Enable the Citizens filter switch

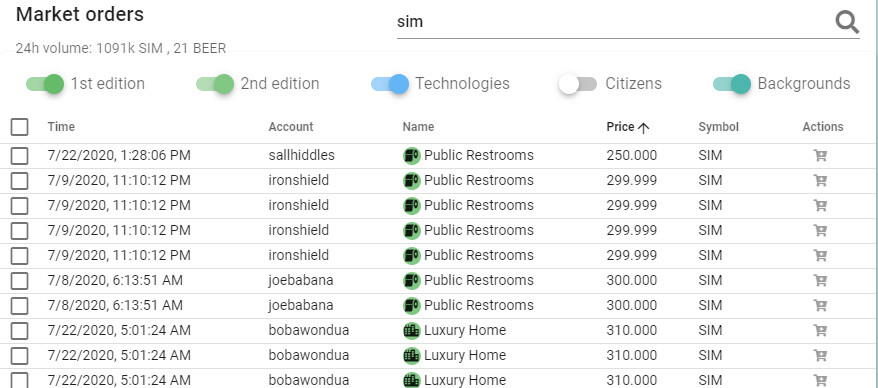tap(577, 84)
